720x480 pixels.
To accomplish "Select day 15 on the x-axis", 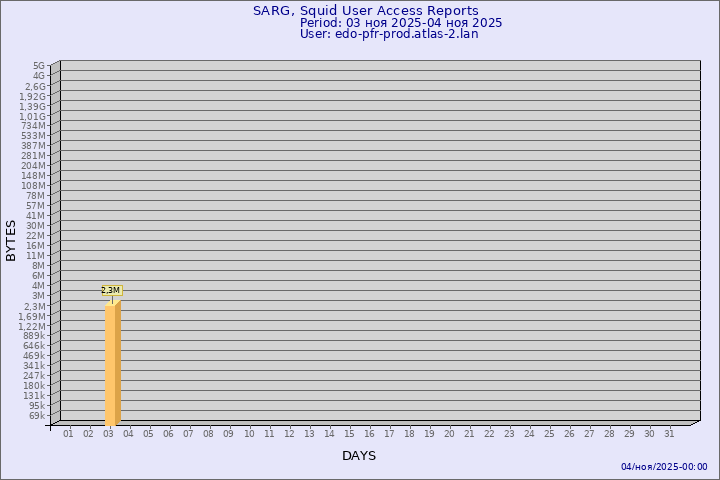I will click(x=349, y=434).
